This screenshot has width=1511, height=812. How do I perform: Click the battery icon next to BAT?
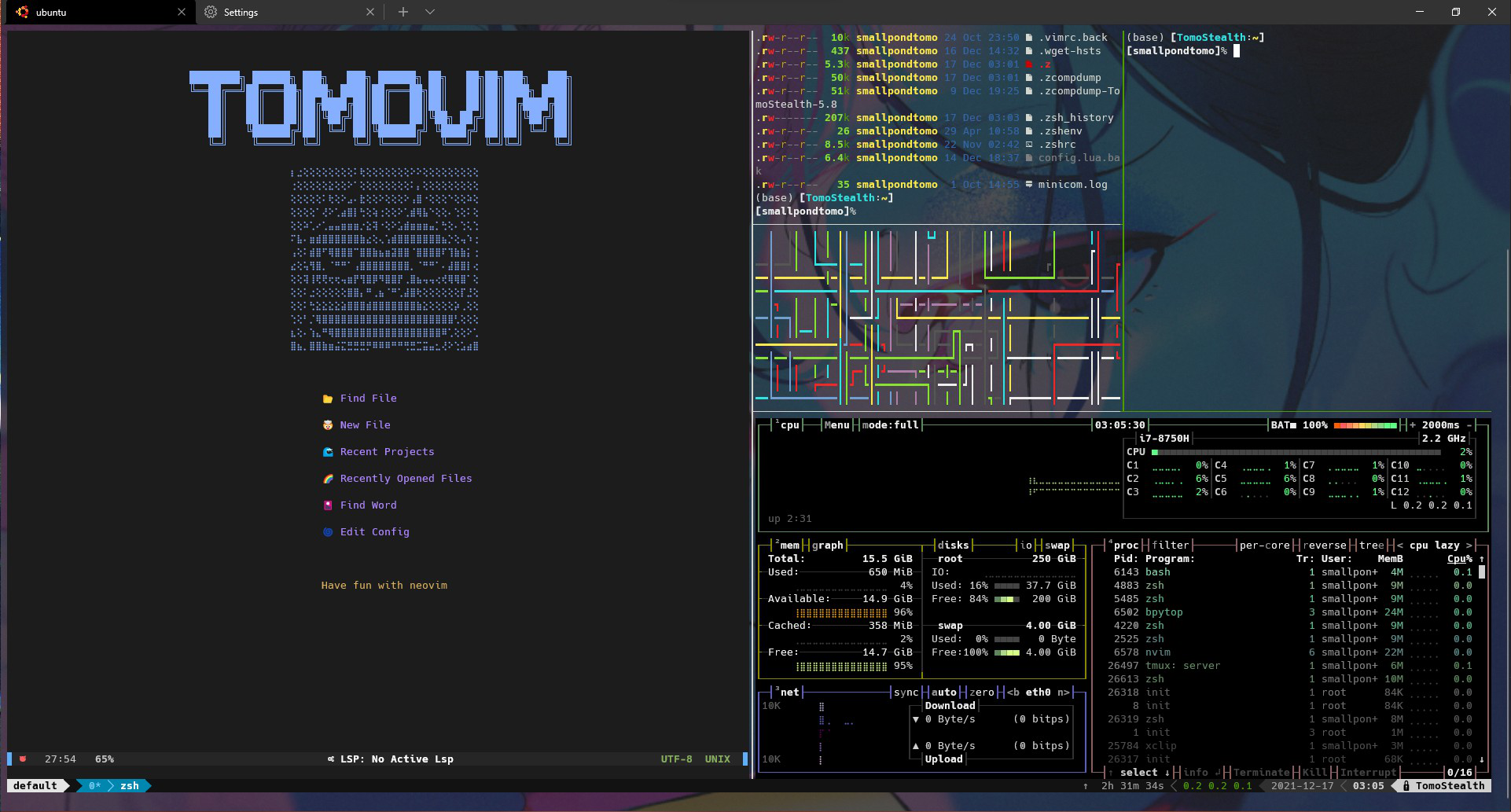pos(1293,425)
